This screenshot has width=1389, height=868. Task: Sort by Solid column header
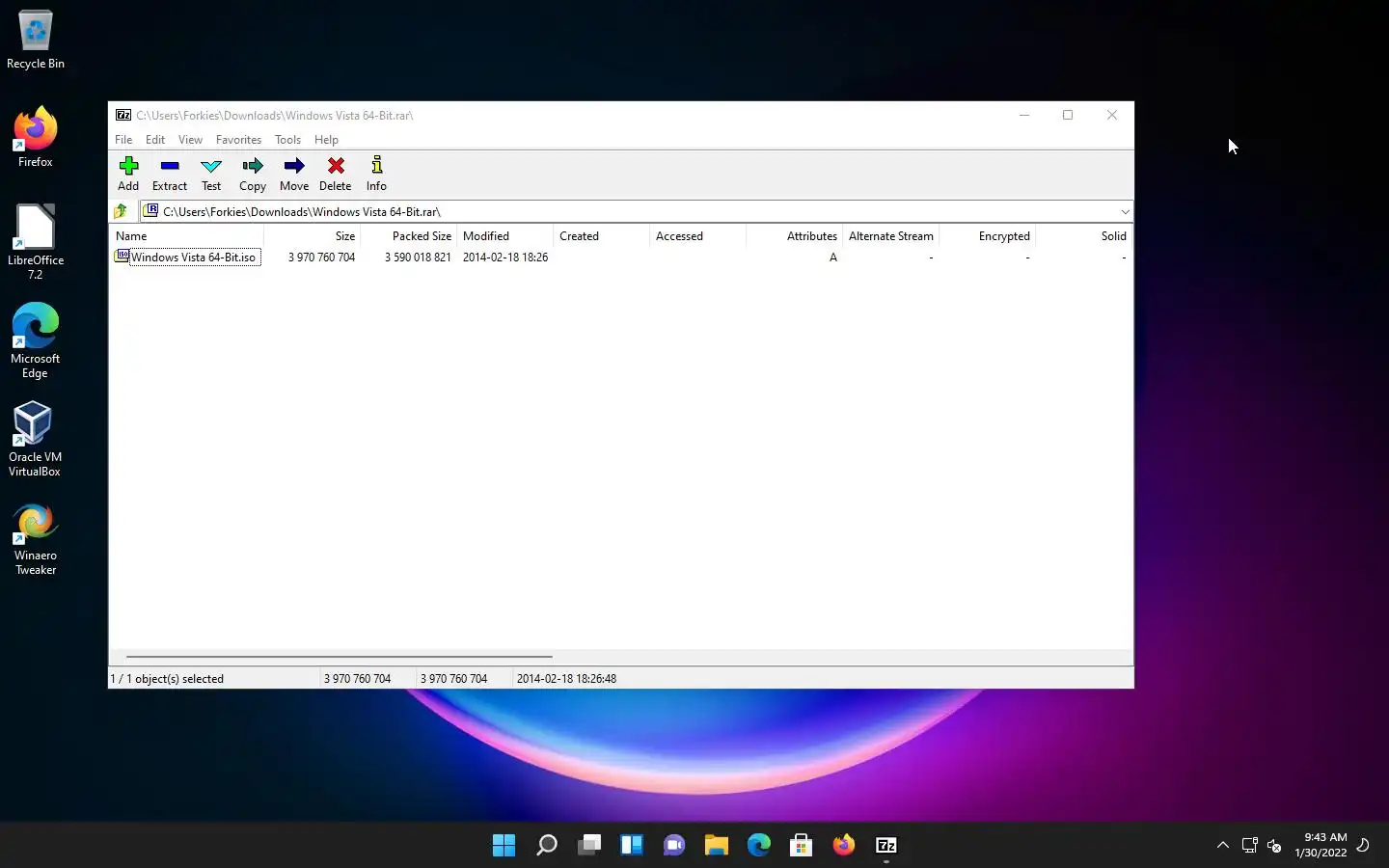tap(1083, 236)
